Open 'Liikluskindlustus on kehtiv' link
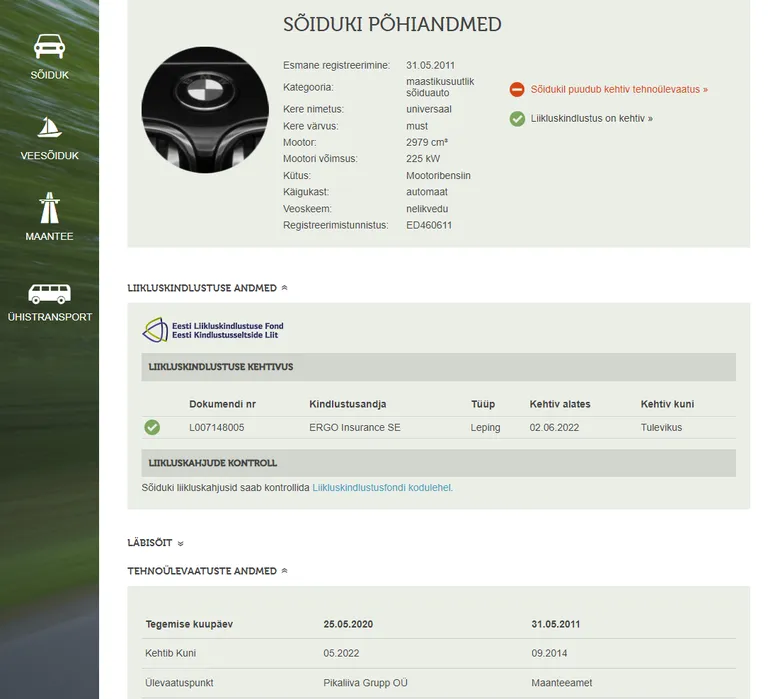Screen dimensions: 768x699 coord(592,119)
